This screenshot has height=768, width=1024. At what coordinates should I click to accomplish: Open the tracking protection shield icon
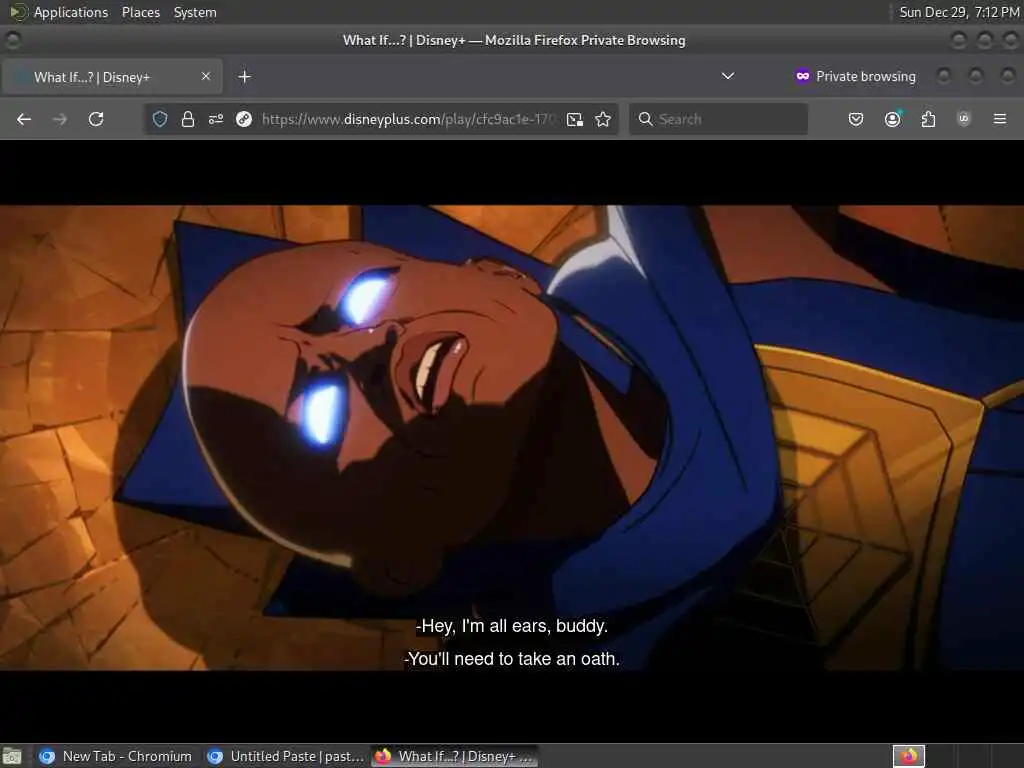pyautogui.click(x=160, y=119)
